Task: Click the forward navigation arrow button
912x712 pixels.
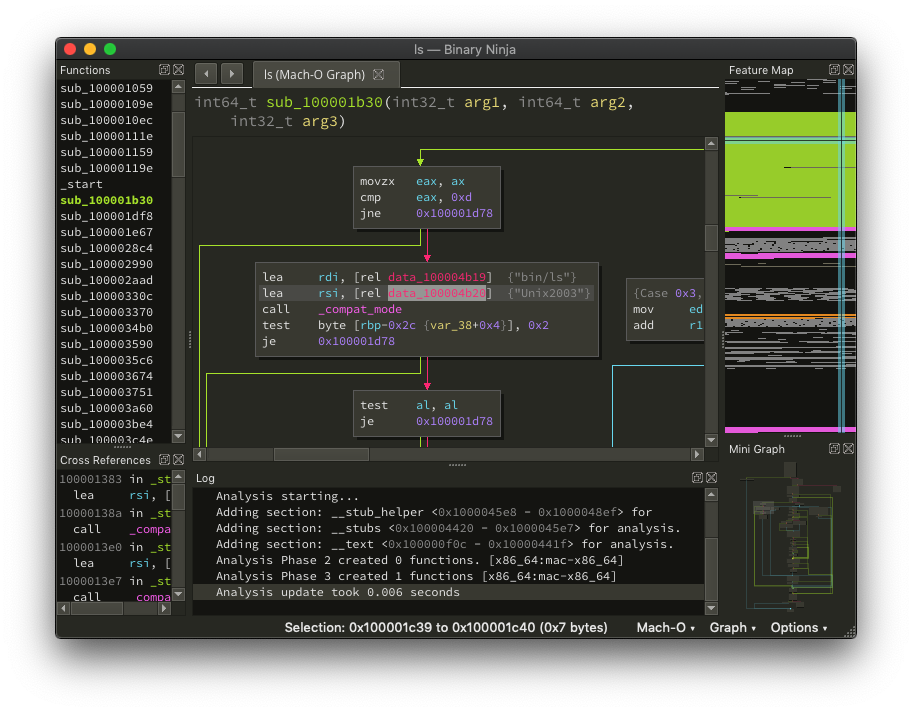Action: pos(231,74)
